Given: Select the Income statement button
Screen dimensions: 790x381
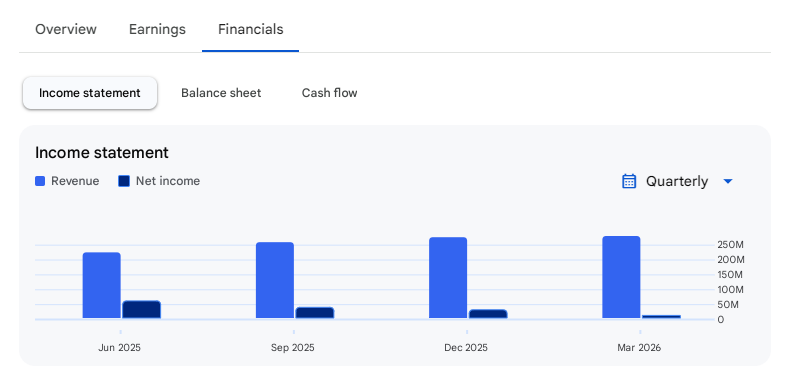Looking at the screenshot, I should point(90,93).
